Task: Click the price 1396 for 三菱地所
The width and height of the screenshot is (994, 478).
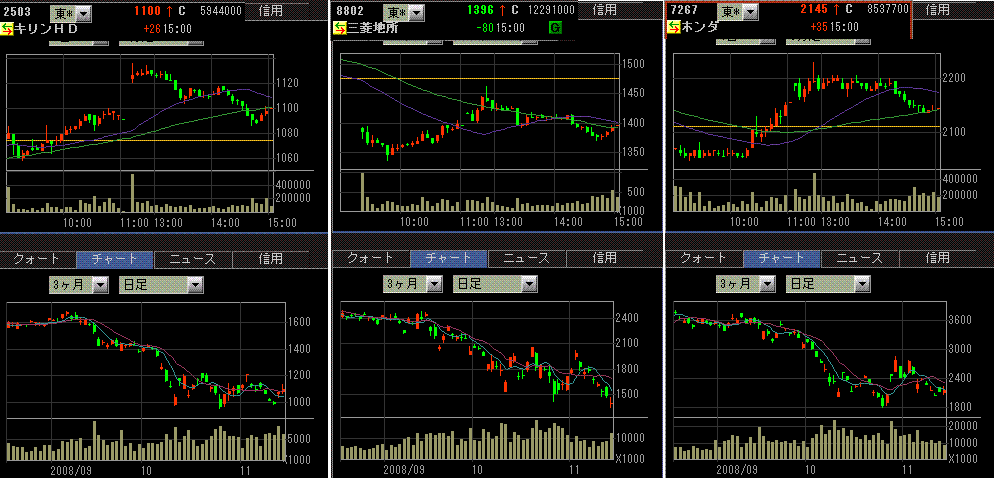Action: coord(481,10)
